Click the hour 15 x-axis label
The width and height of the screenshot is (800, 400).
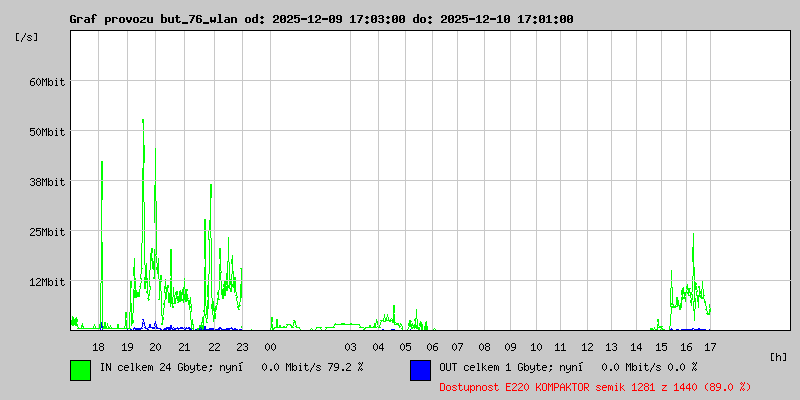661,347
